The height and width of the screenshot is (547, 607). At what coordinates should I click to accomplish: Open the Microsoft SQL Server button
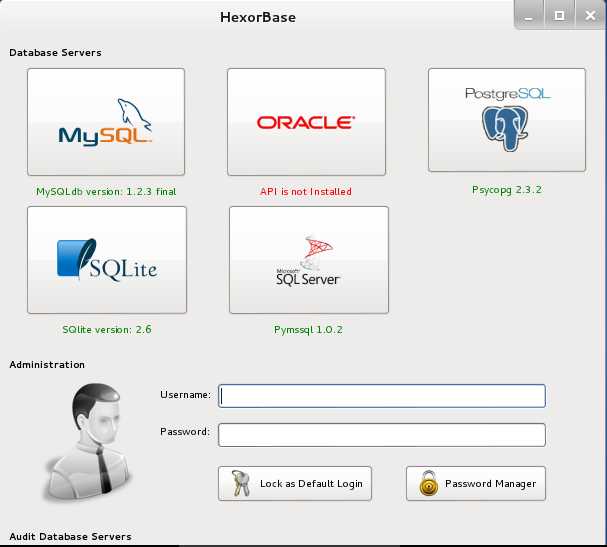(x=309, y=260)
